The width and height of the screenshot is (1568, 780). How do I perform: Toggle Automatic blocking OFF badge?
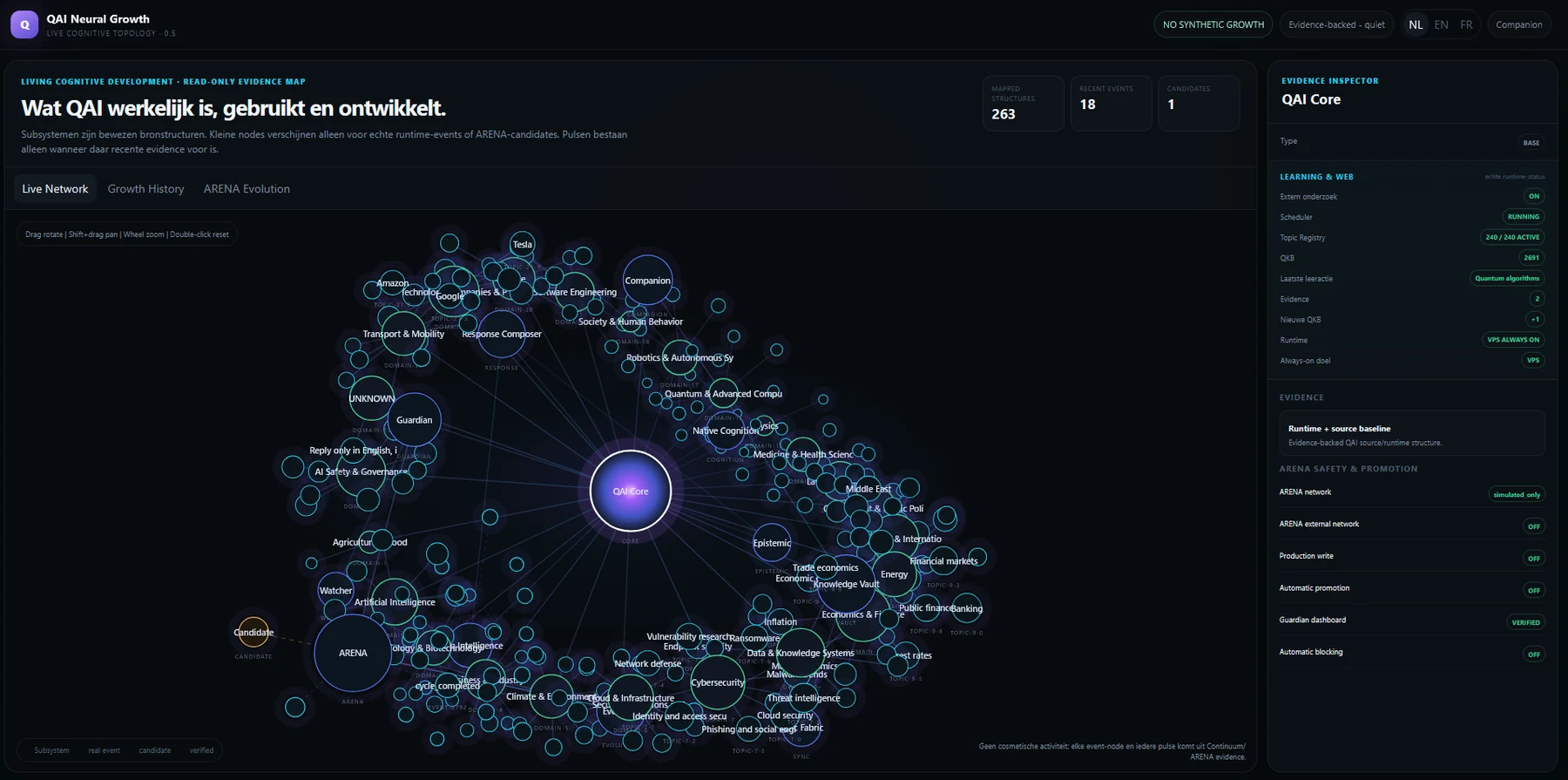(1534, 655)
